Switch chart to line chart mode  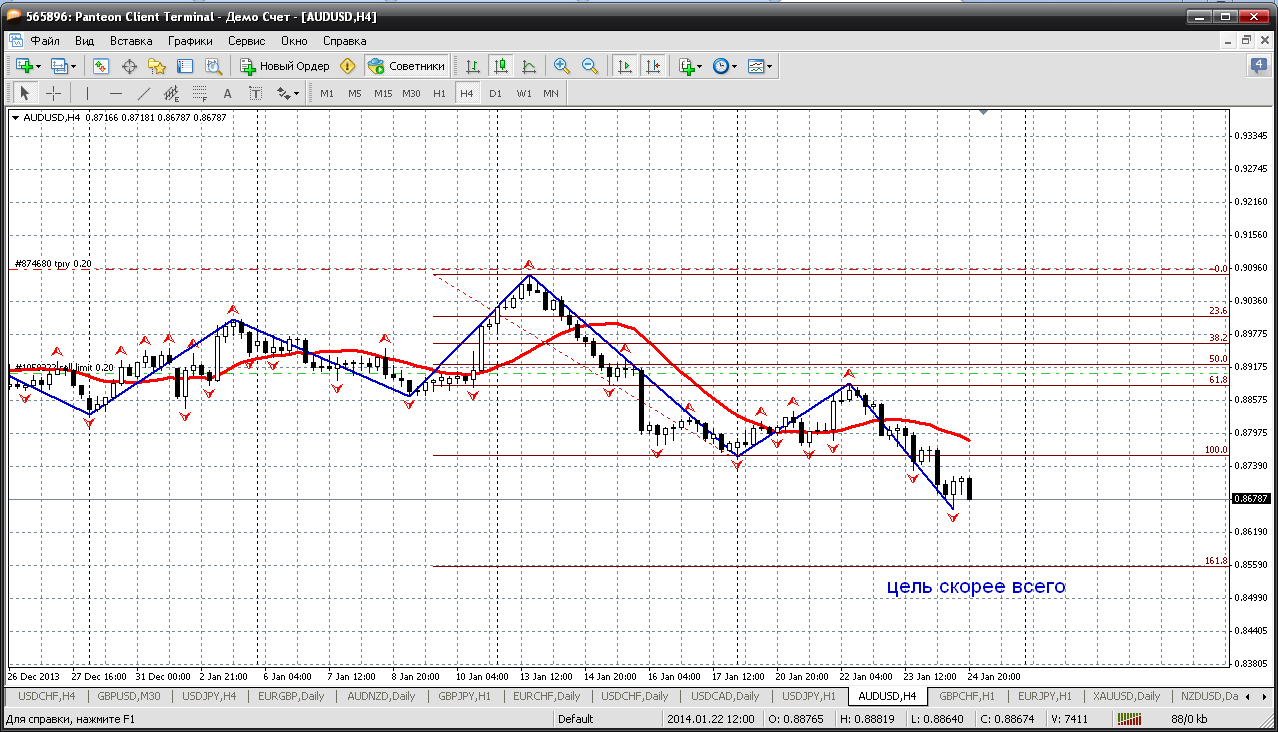click(529, 66)
